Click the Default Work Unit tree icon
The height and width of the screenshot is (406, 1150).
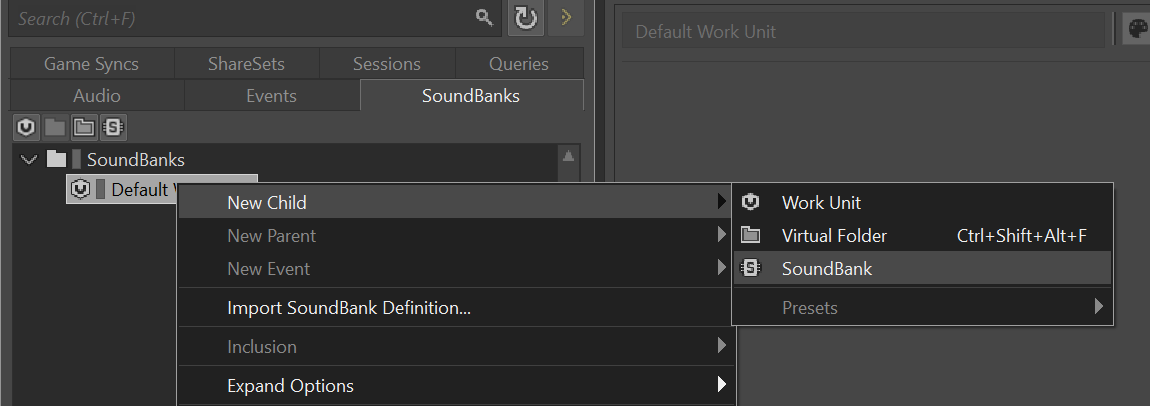coord(81,189)
